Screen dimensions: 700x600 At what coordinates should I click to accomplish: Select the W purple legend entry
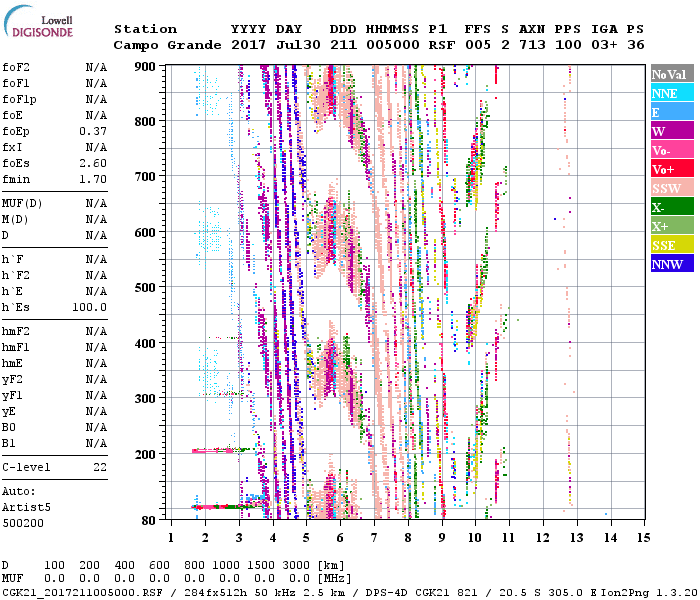tap(672, 131)
